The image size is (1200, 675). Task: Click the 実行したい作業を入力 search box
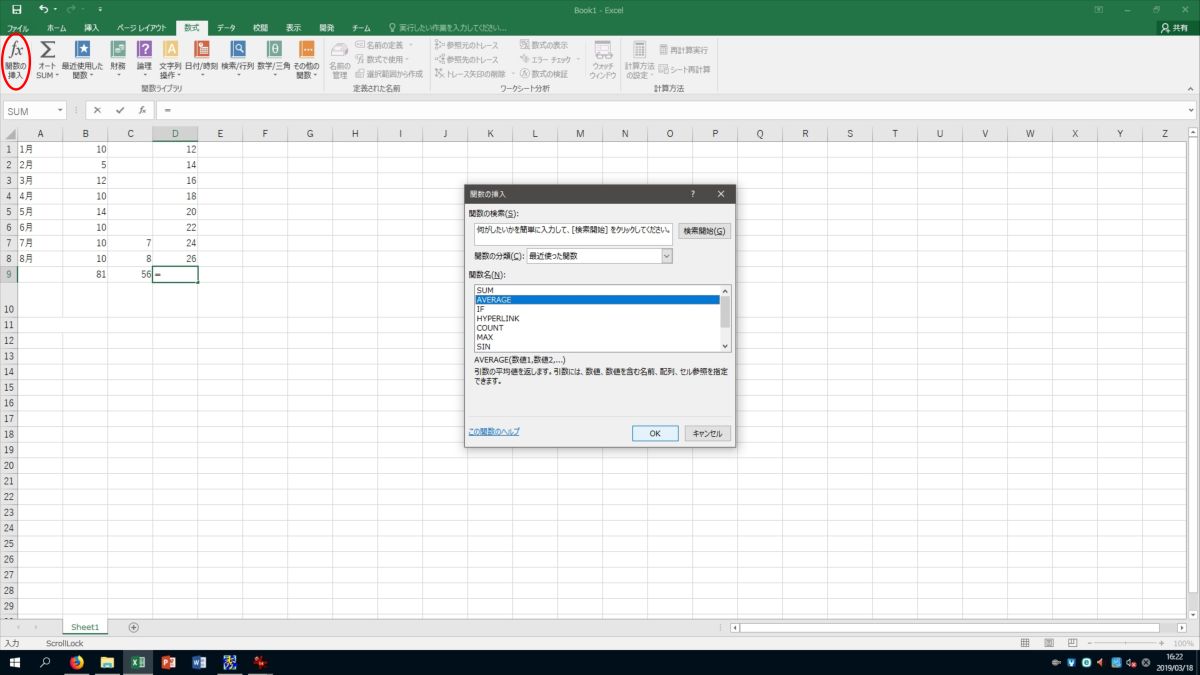[446, 28]
